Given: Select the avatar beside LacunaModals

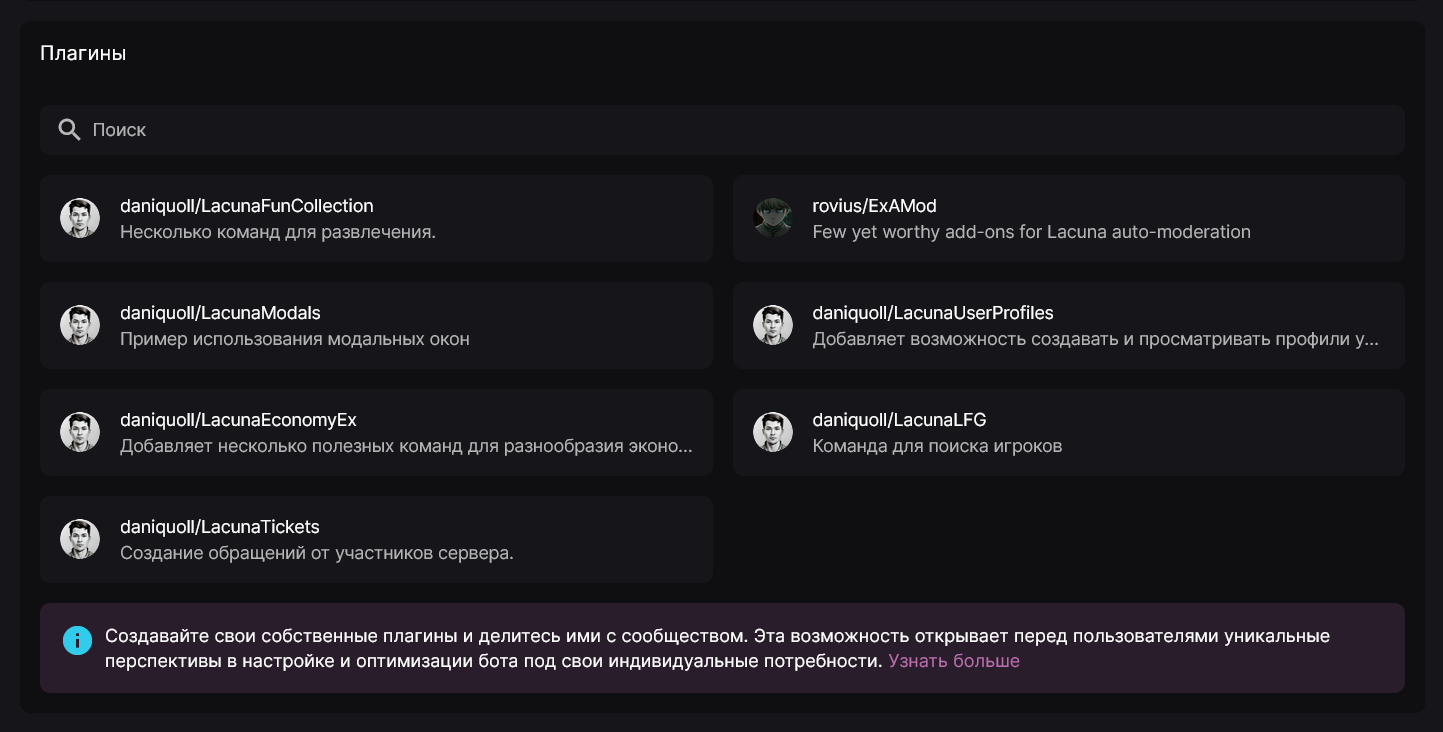Looking at the screenshot, I should coord(80,325).
